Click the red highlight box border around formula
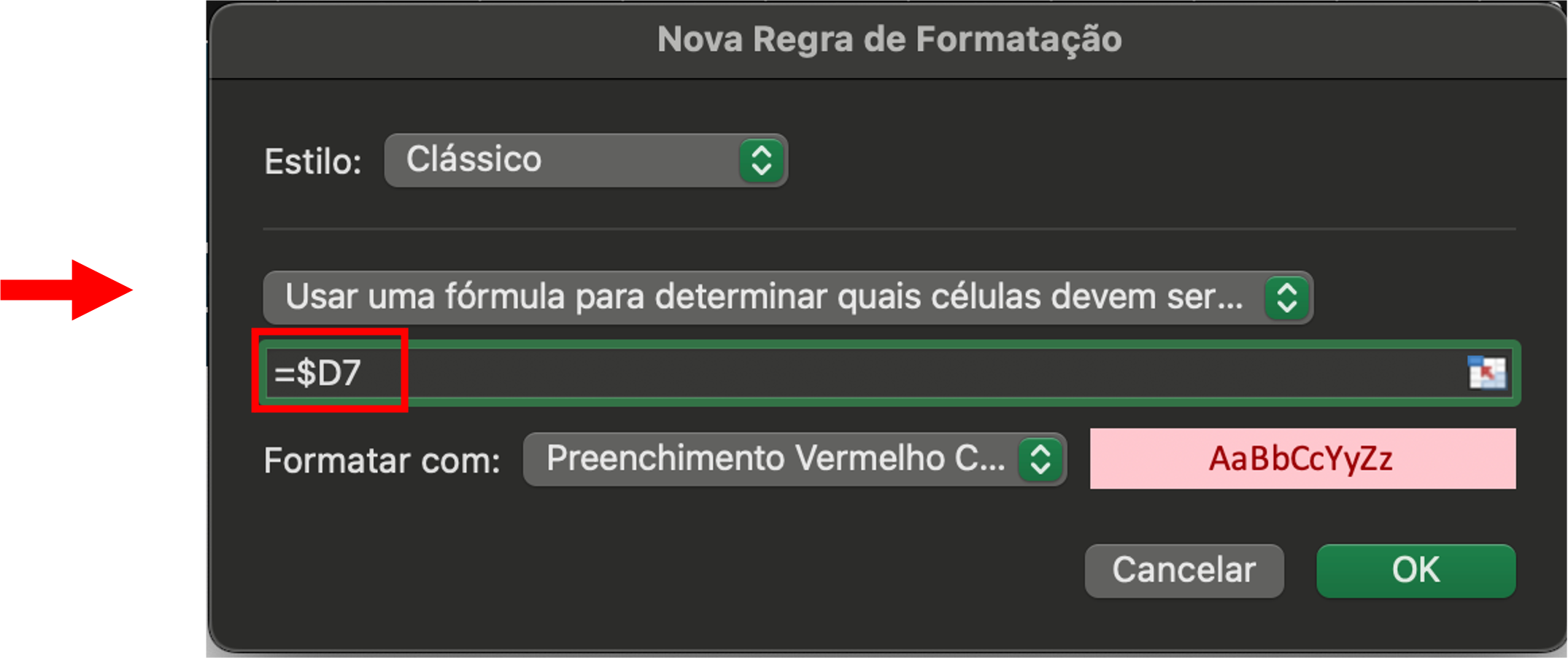The height and width of the screenshot is (658, 1568). [330, 409]
